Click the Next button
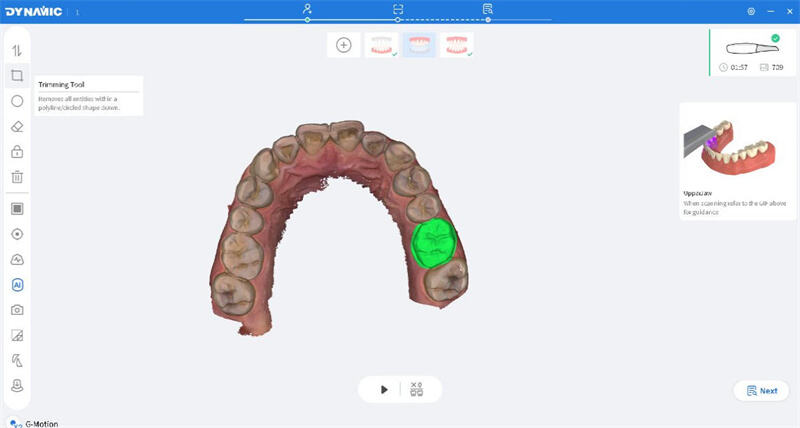Screen dimensions: 800x428 (761, 391)
